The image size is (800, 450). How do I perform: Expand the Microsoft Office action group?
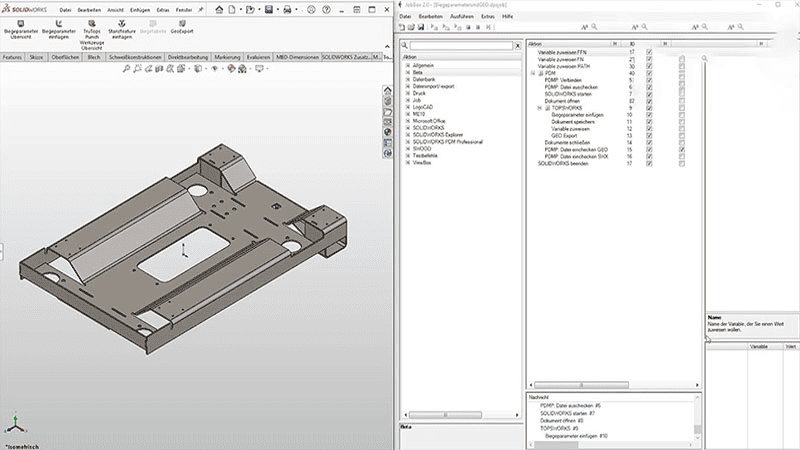click(x=408, y=121)
